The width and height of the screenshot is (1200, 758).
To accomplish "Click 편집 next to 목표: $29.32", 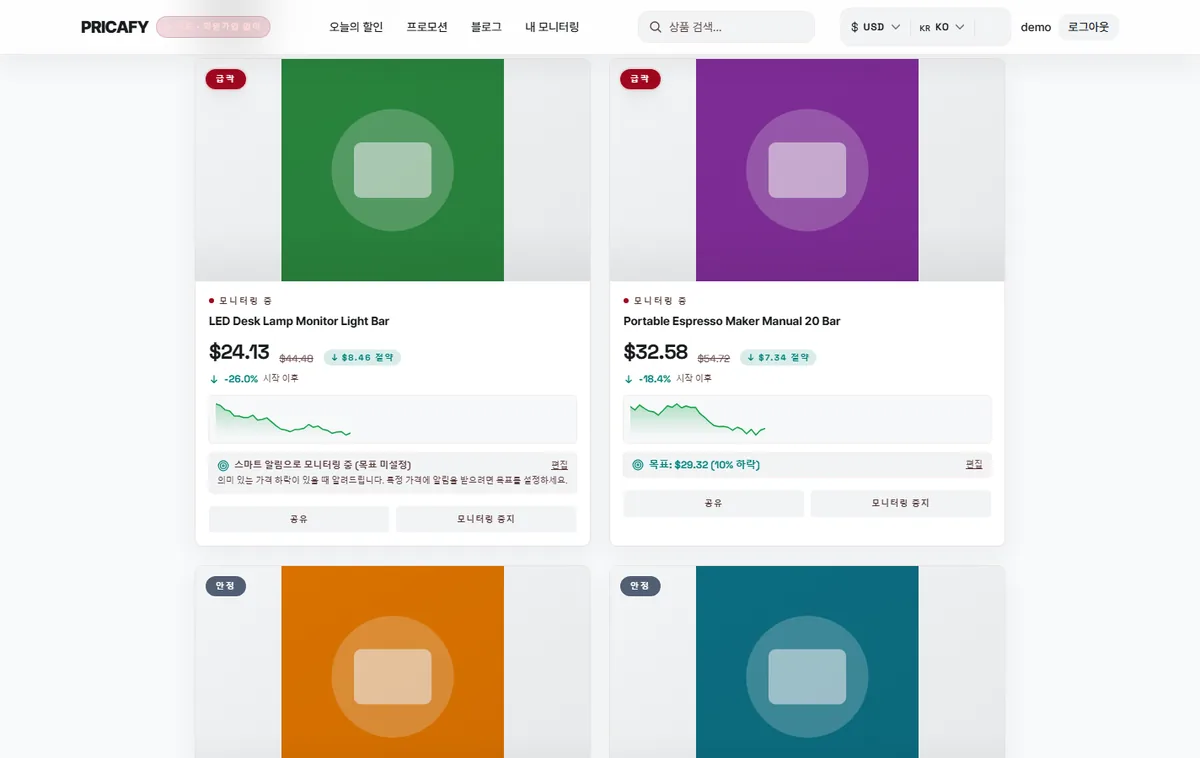I will (x=974, y=465).
